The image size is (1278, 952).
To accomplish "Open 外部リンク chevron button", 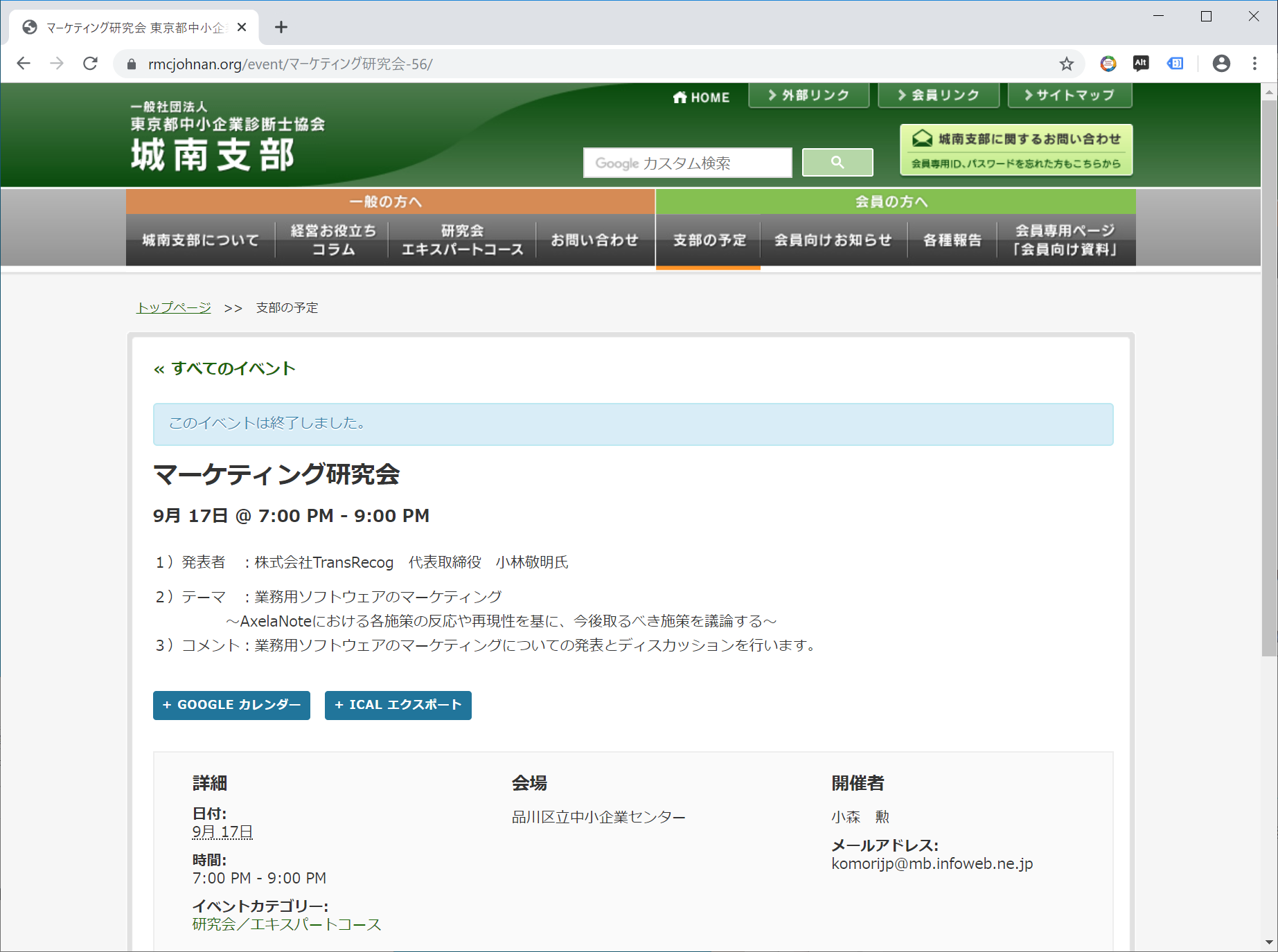I will pos(808,96).
